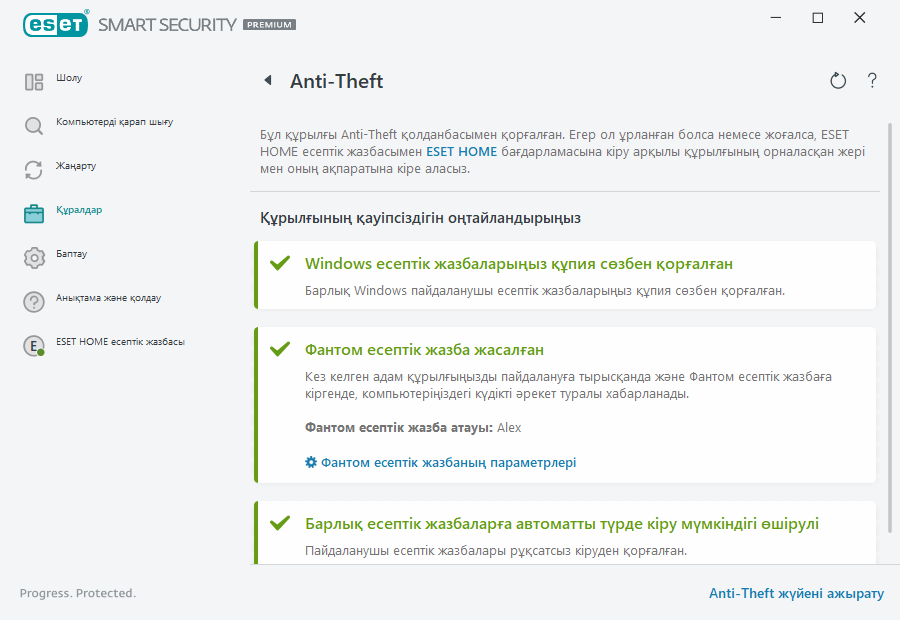Viewport: 900px width, 620px height.
Task: Click the Progress. Protected. status text
Action: pyautogui.click(x=77, y=593)
